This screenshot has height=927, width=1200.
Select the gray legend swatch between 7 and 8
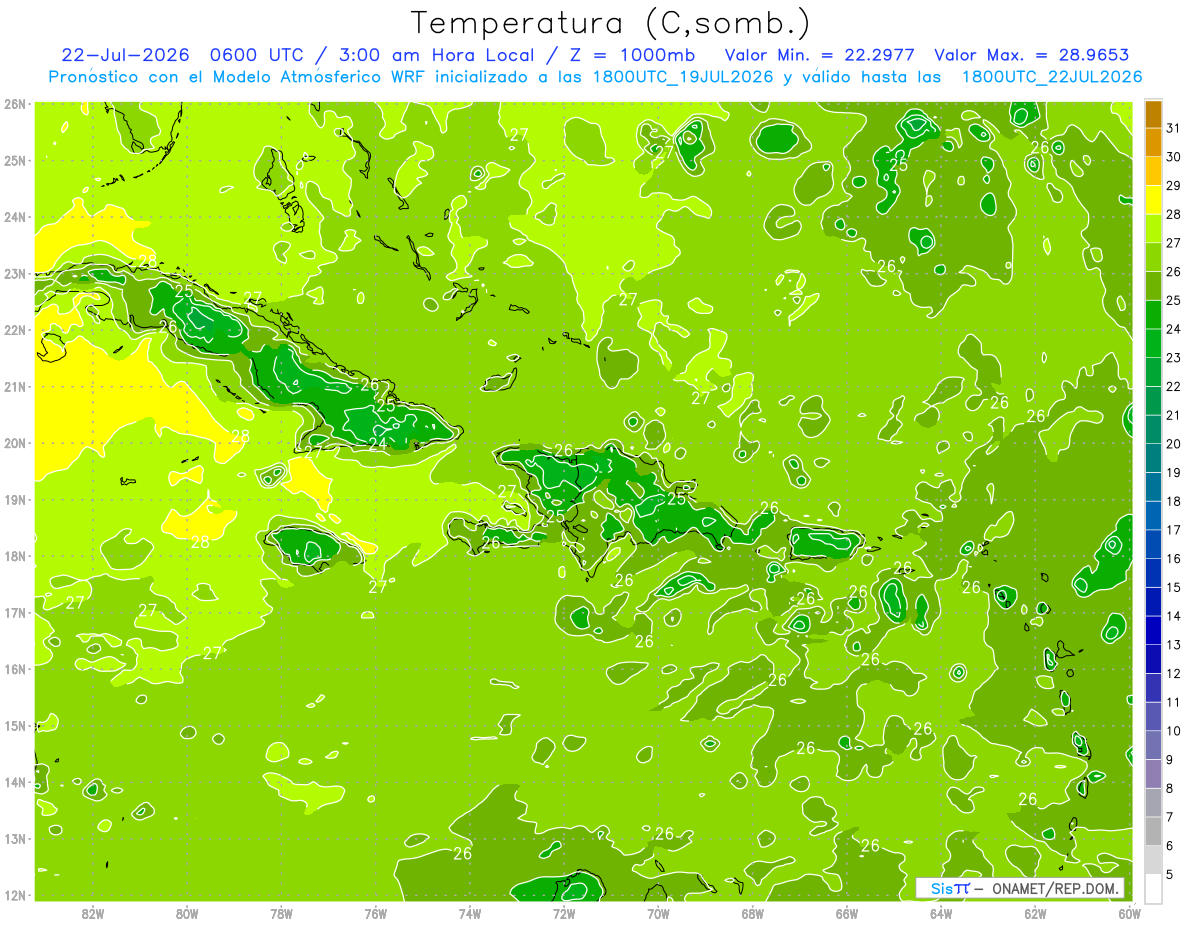coord(1153,802)
